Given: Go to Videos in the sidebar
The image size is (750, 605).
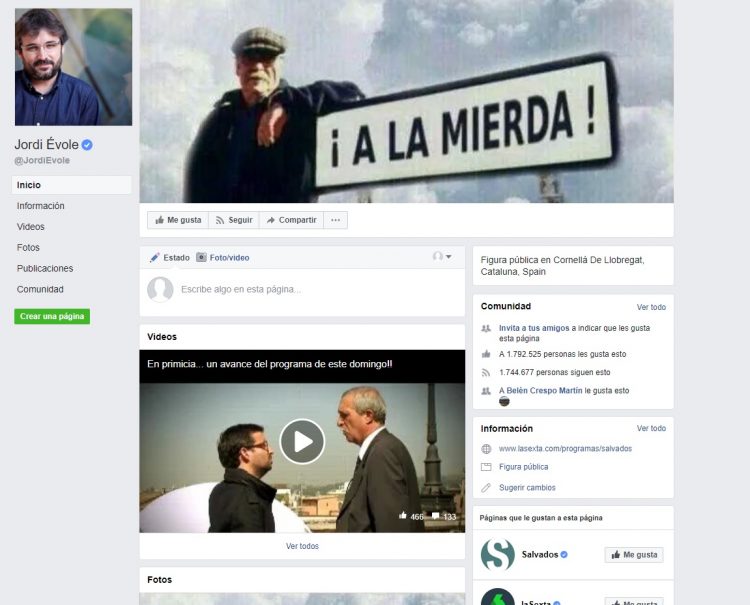Looking at the screenshot, I should tap(31, 227).
